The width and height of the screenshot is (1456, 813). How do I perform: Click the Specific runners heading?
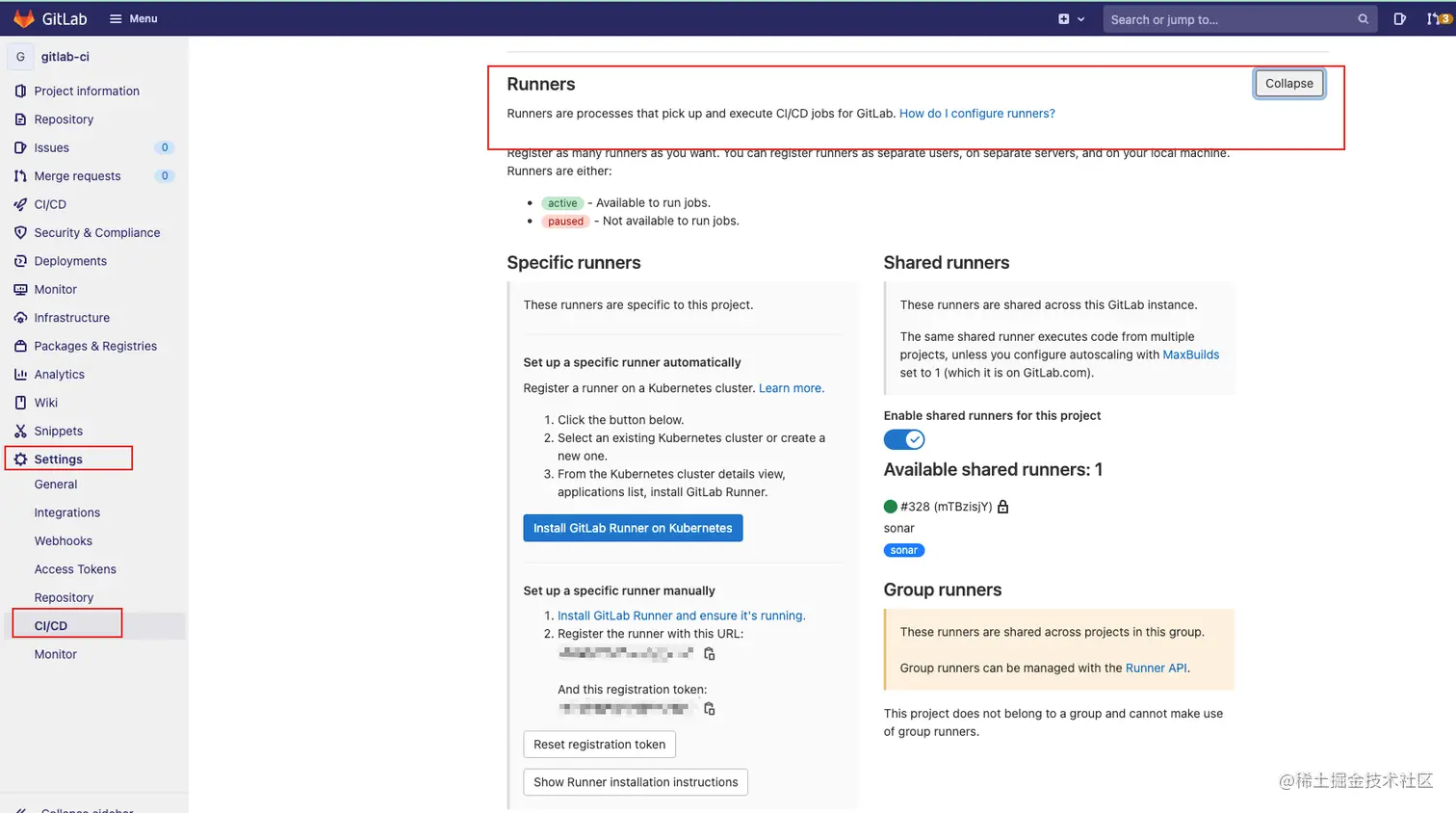[574, 263]
